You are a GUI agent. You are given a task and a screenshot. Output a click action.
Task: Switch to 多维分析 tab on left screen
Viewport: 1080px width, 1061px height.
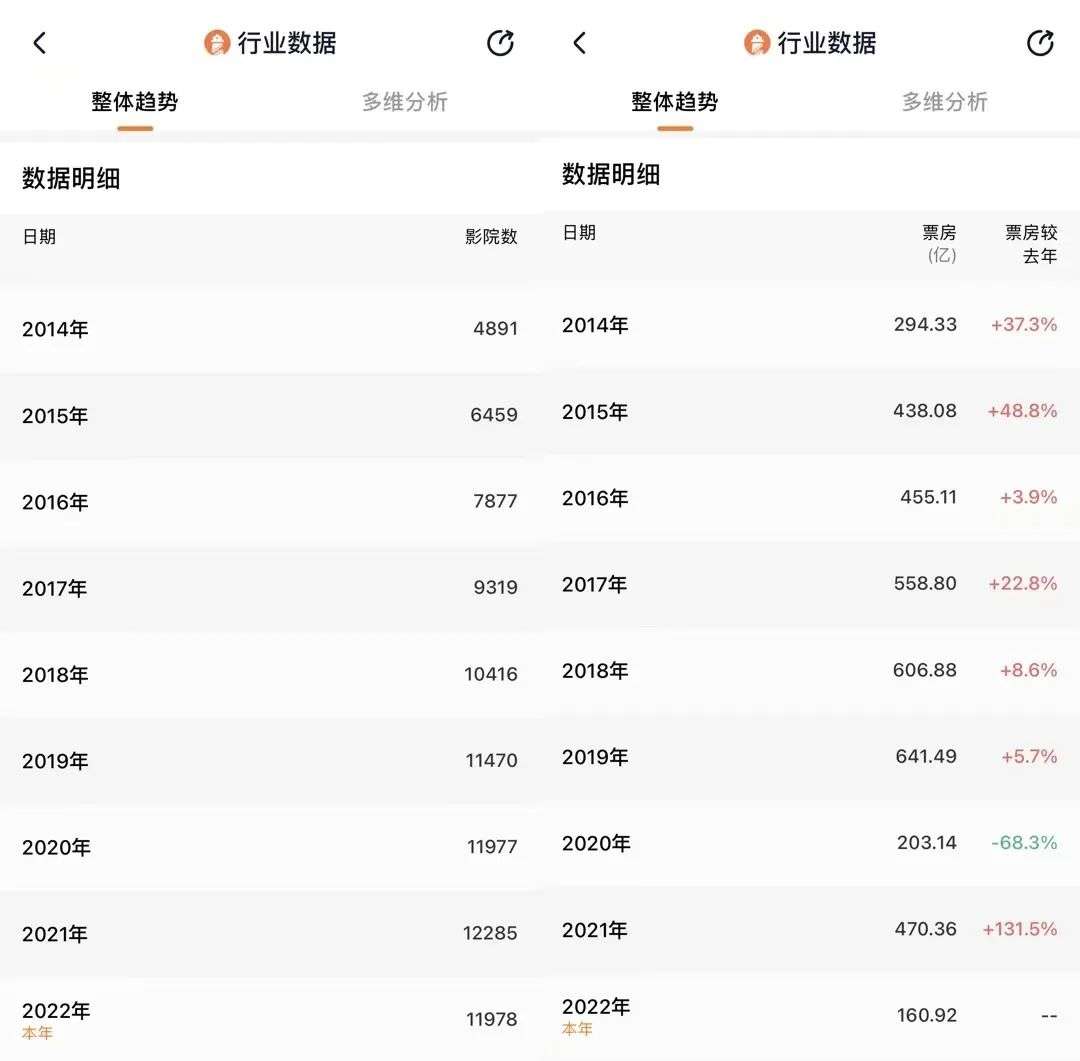pos(405,102)
